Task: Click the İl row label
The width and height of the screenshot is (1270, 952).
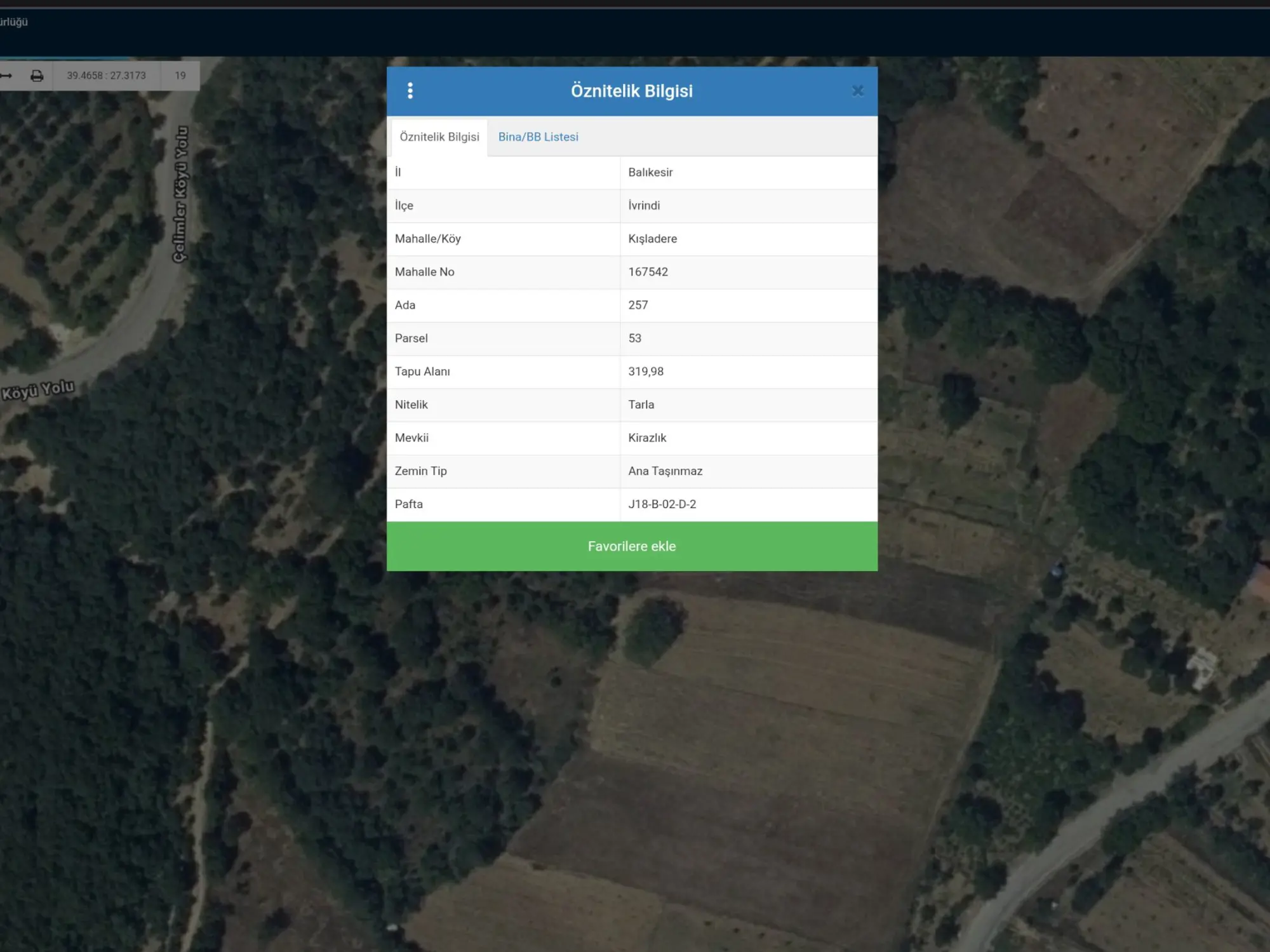Action: [398, 173]
